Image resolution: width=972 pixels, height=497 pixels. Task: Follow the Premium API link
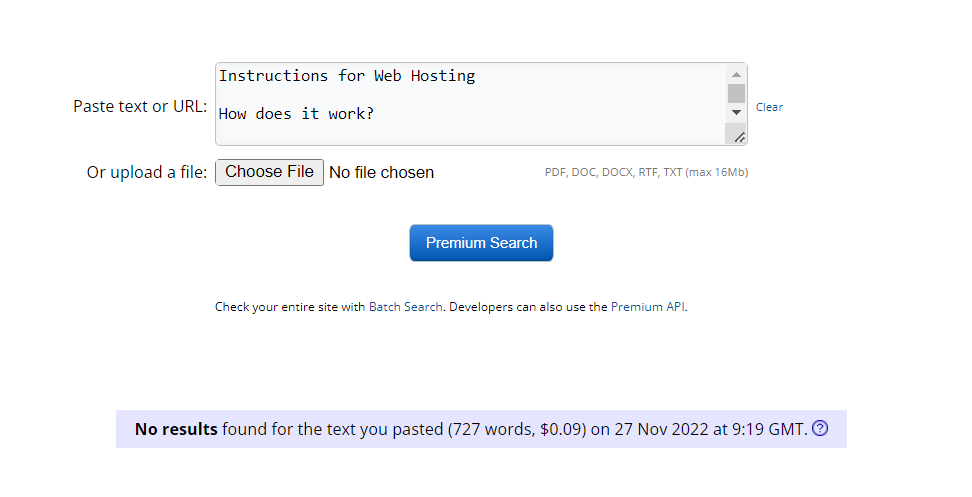coord(648,307)
